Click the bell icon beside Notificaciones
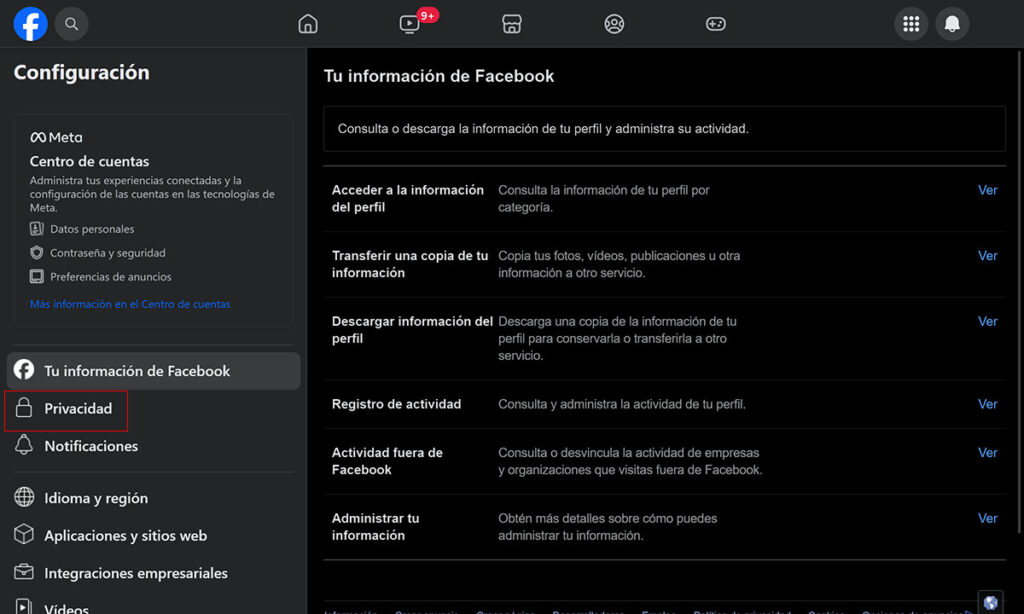The image size is (1024, 614). (x=24, y=445)
